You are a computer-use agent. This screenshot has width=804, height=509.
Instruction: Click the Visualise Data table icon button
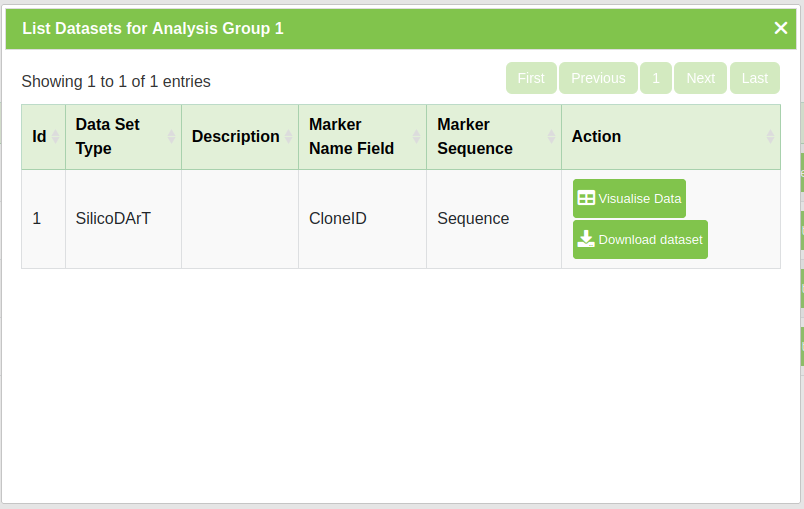[x=629, y=198]
